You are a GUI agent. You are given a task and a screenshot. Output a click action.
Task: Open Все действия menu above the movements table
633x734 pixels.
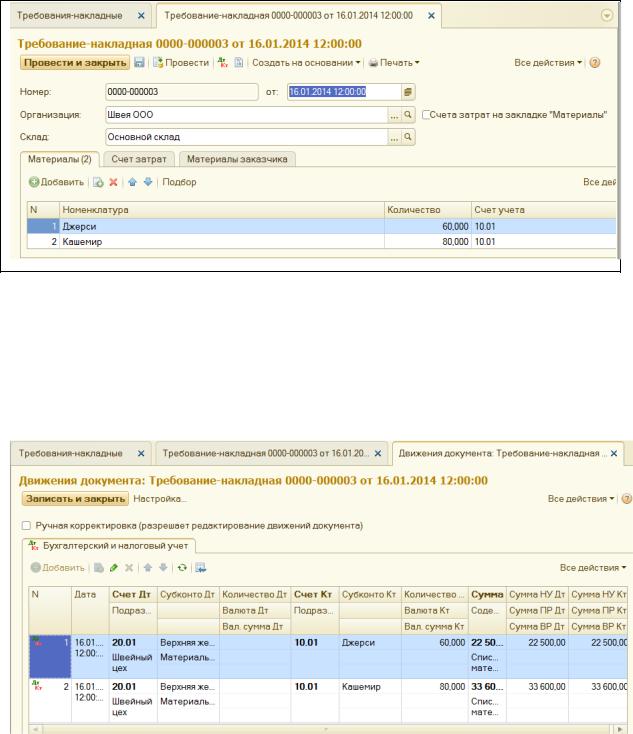pyautogui.click(x=593, y=568)
